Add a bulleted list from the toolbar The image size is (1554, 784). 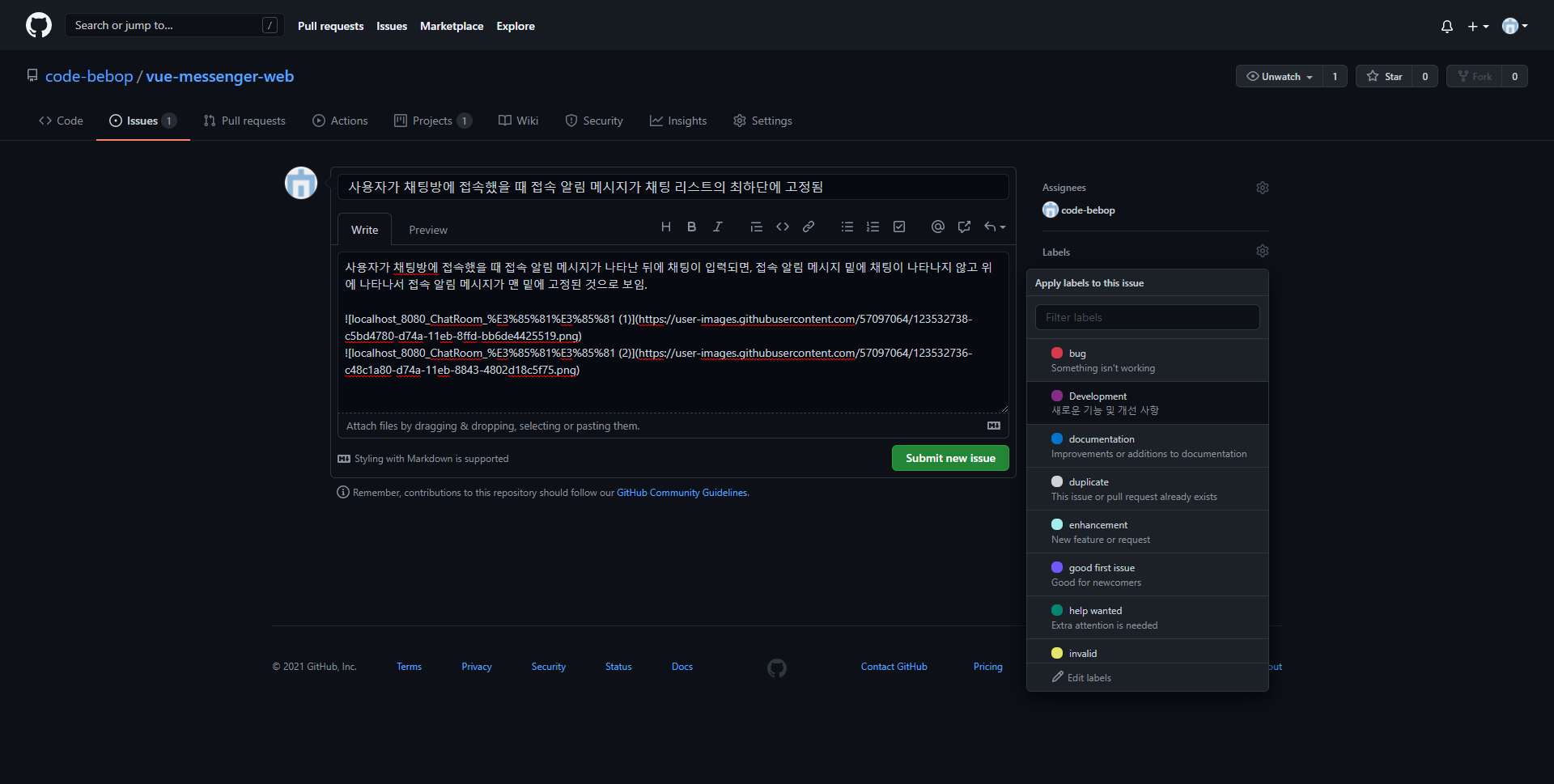point(847,227)
